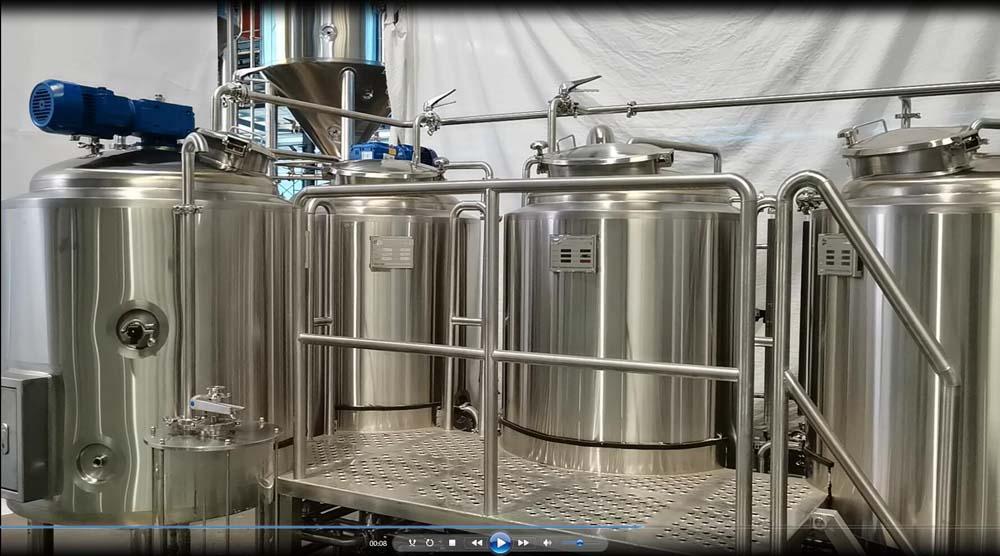
Task: Turn on shuffle mode
Action: (x=410, y=543)
